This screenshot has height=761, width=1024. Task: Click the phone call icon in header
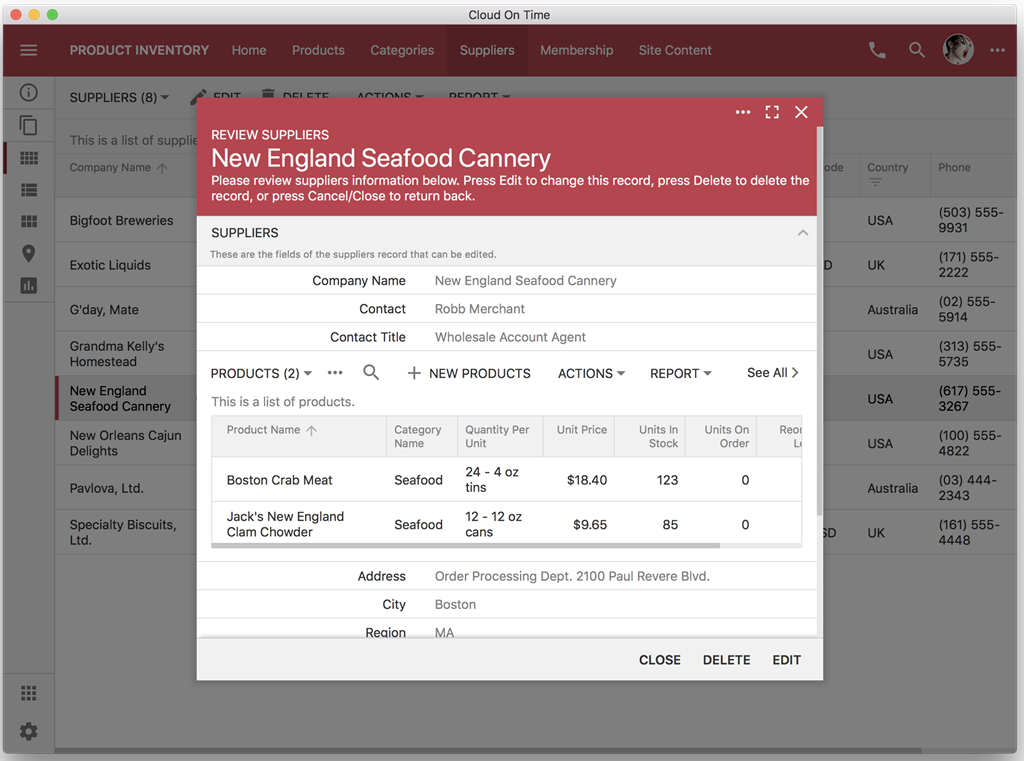pyautogui.click(x=877, y=50)
